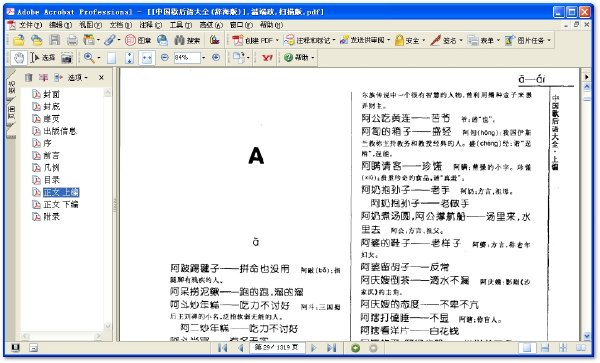Click the page number field 第29/1319页
This screenshot has width=600, height=363.
[x=277, y=347]
